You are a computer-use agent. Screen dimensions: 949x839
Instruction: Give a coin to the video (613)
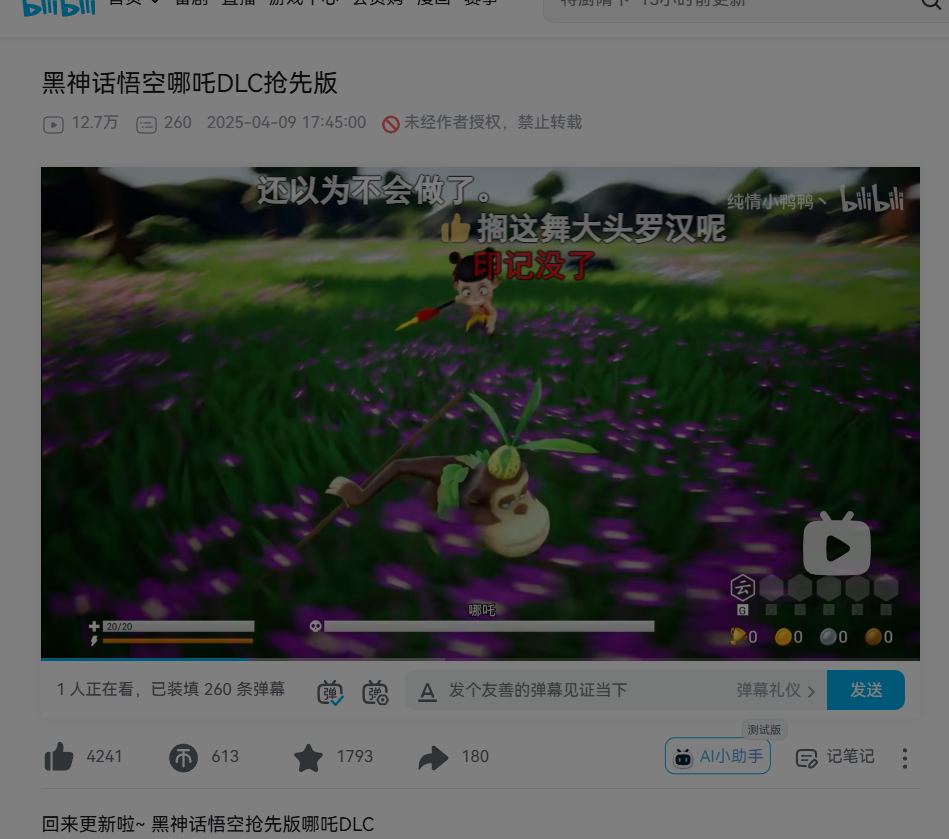tap(183, 757)
